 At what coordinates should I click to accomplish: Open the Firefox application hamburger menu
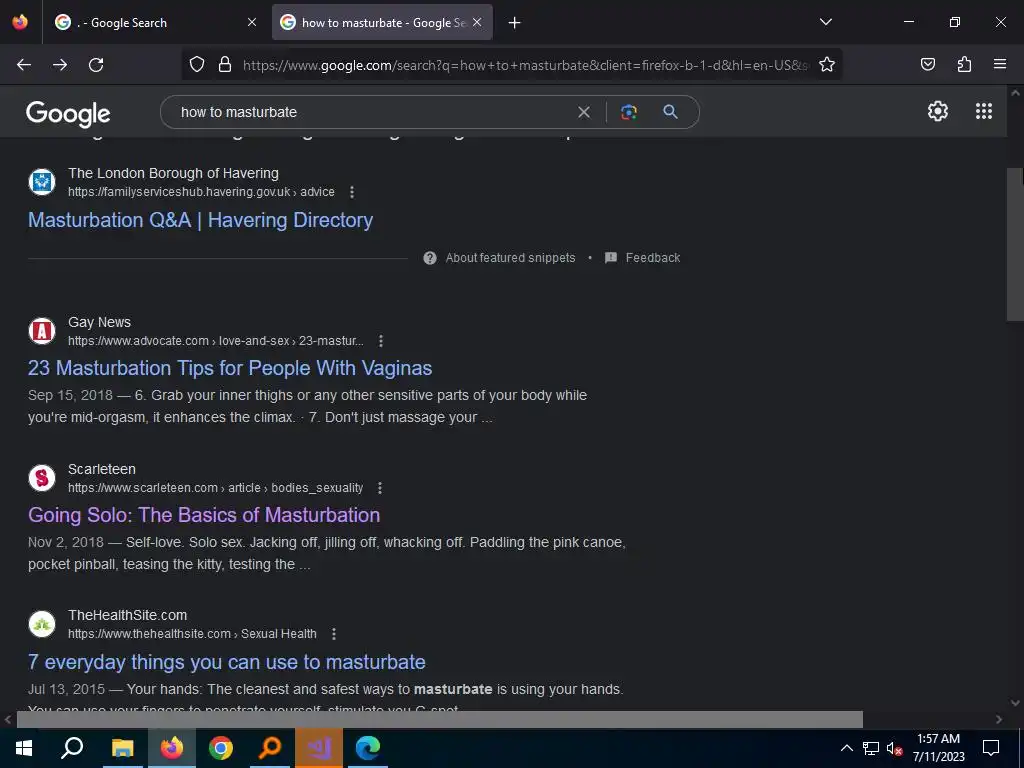1000,64
